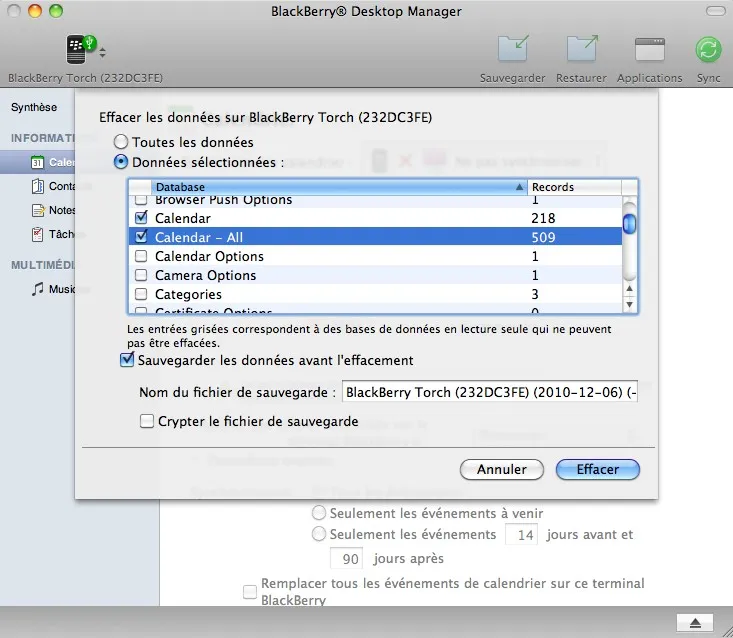
Task: Open the device selector stepper arrows
Action: pyautogui.click(x=102, y=52)
